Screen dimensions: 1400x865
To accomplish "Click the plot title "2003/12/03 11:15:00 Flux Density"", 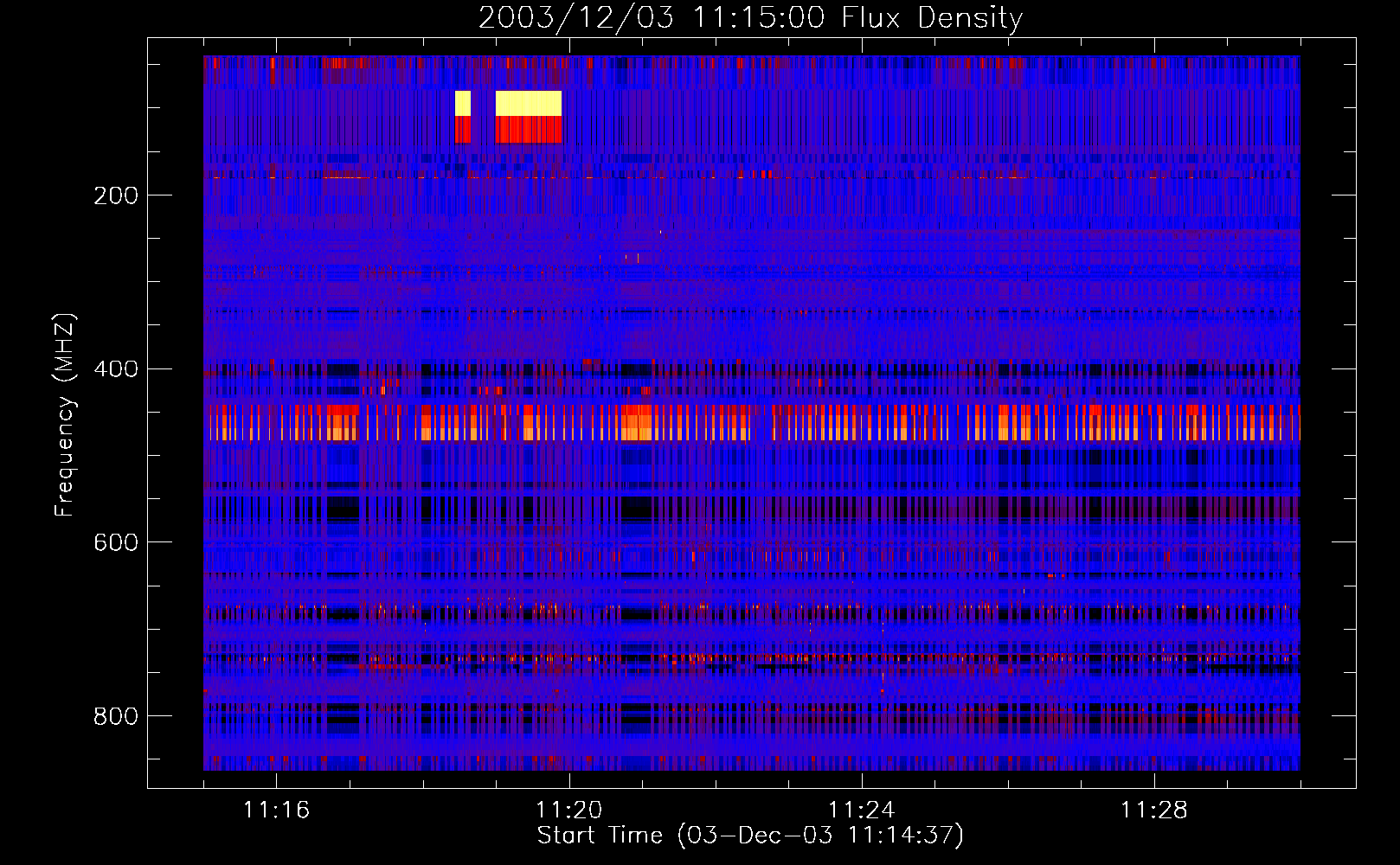I will 751,17.
